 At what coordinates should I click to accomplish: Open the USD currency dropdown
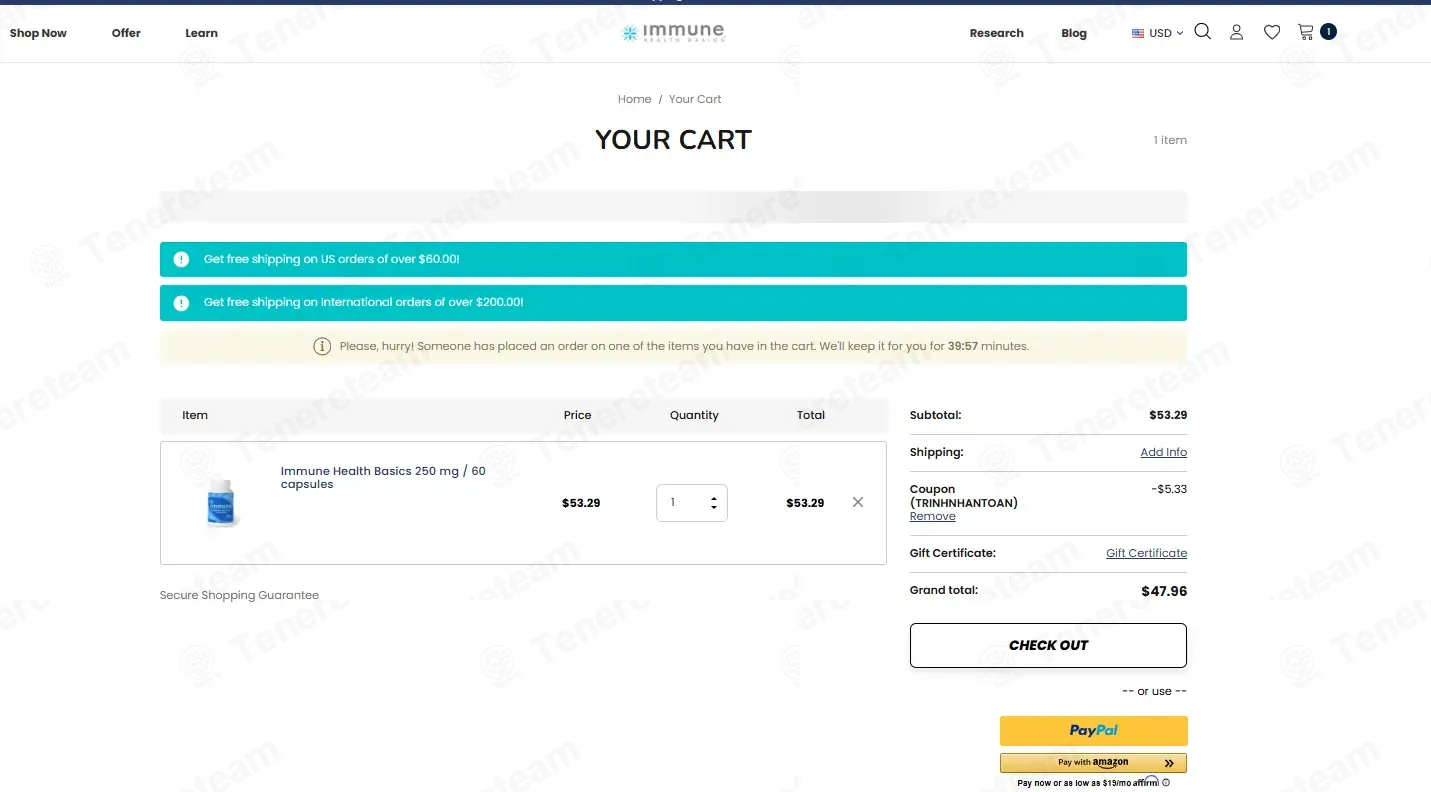tap(1158, 33)
